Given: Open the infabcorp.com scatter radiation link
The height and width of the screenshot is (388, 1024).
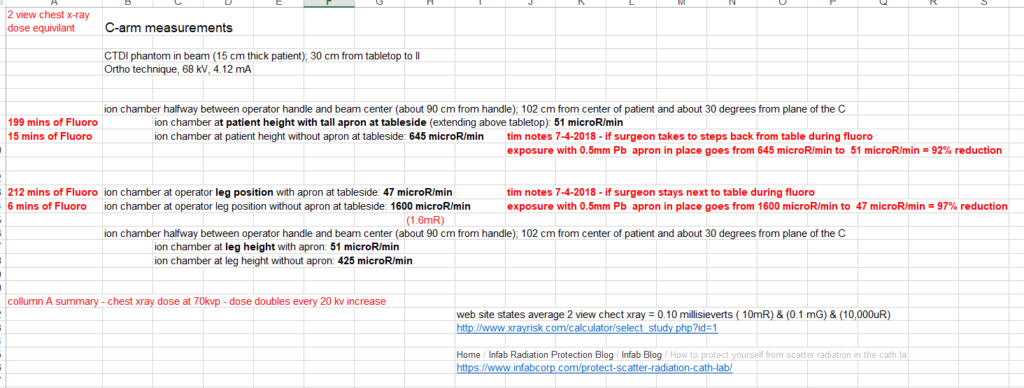Looking at the screenshot, I should pos(594,368).
